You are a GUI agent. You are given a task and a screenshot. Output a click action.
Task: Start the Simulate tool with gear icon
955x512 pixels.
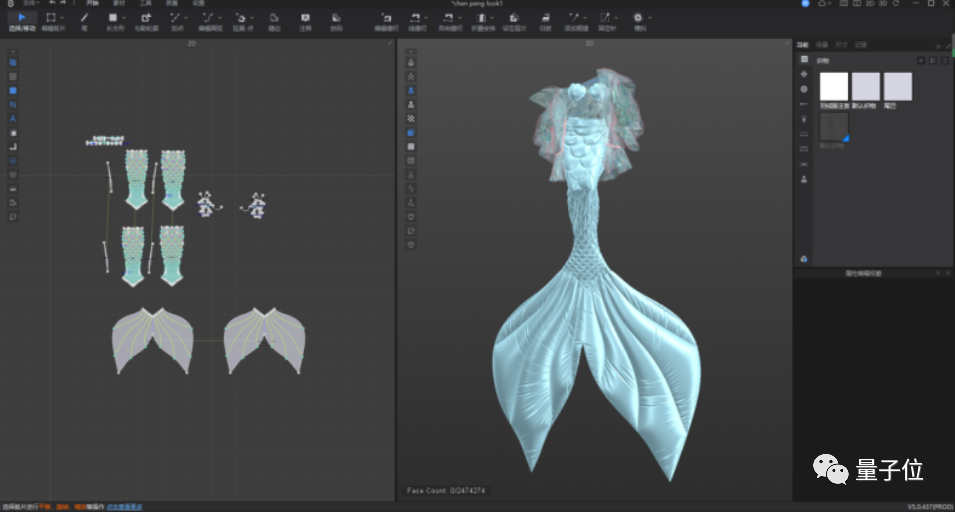click(637, 18)
